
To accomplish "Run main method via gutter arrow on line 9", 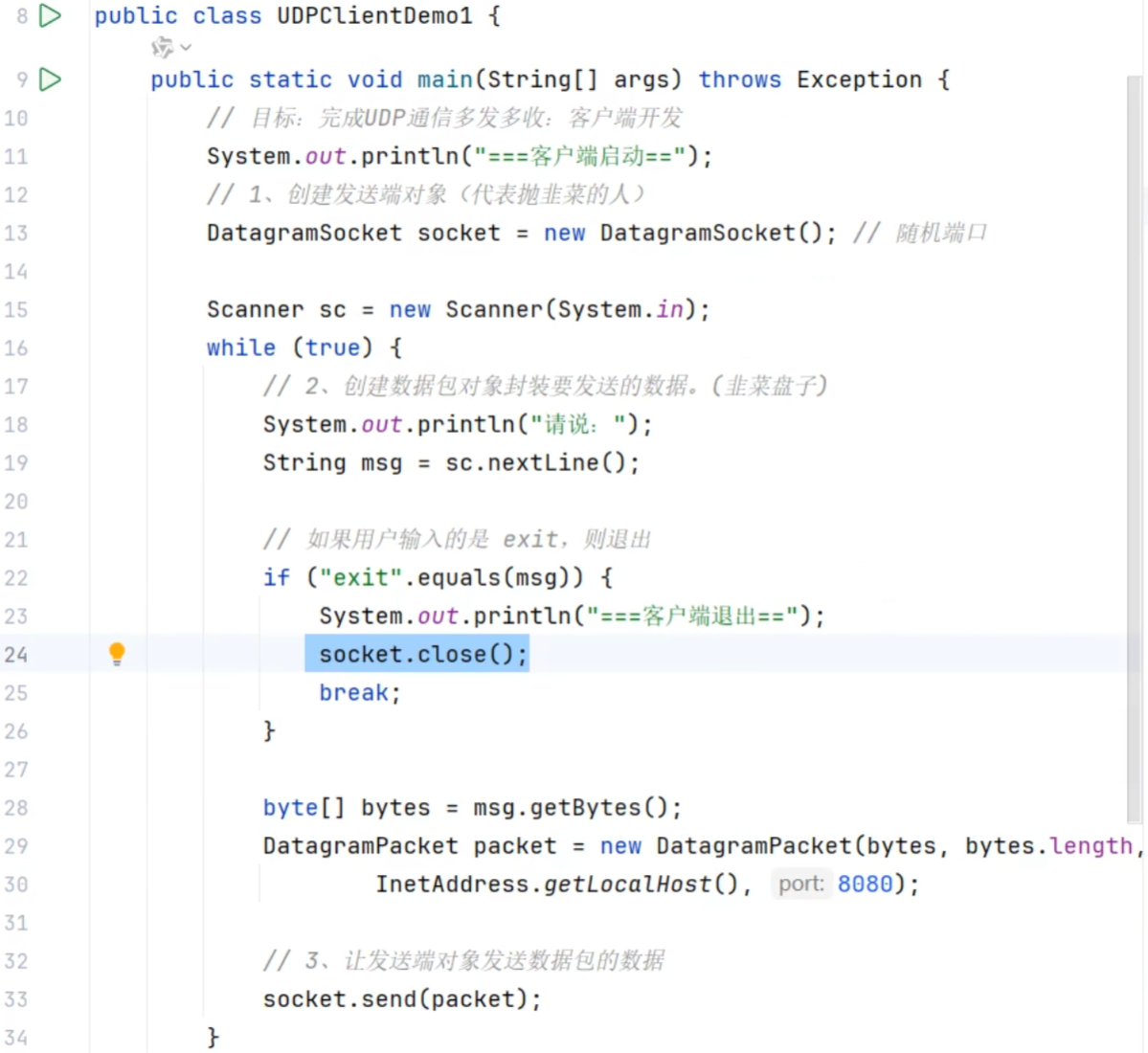I will [50, 79].
